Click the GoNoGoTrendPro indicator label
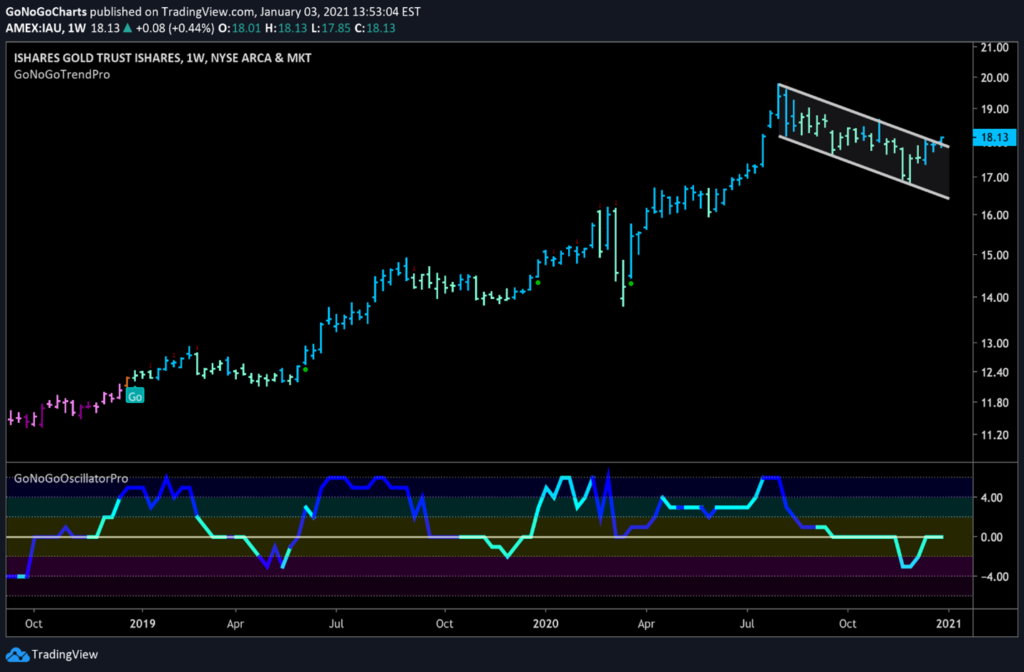The image size is (1024, 672). pyautogui.click(x=62, y=74)
